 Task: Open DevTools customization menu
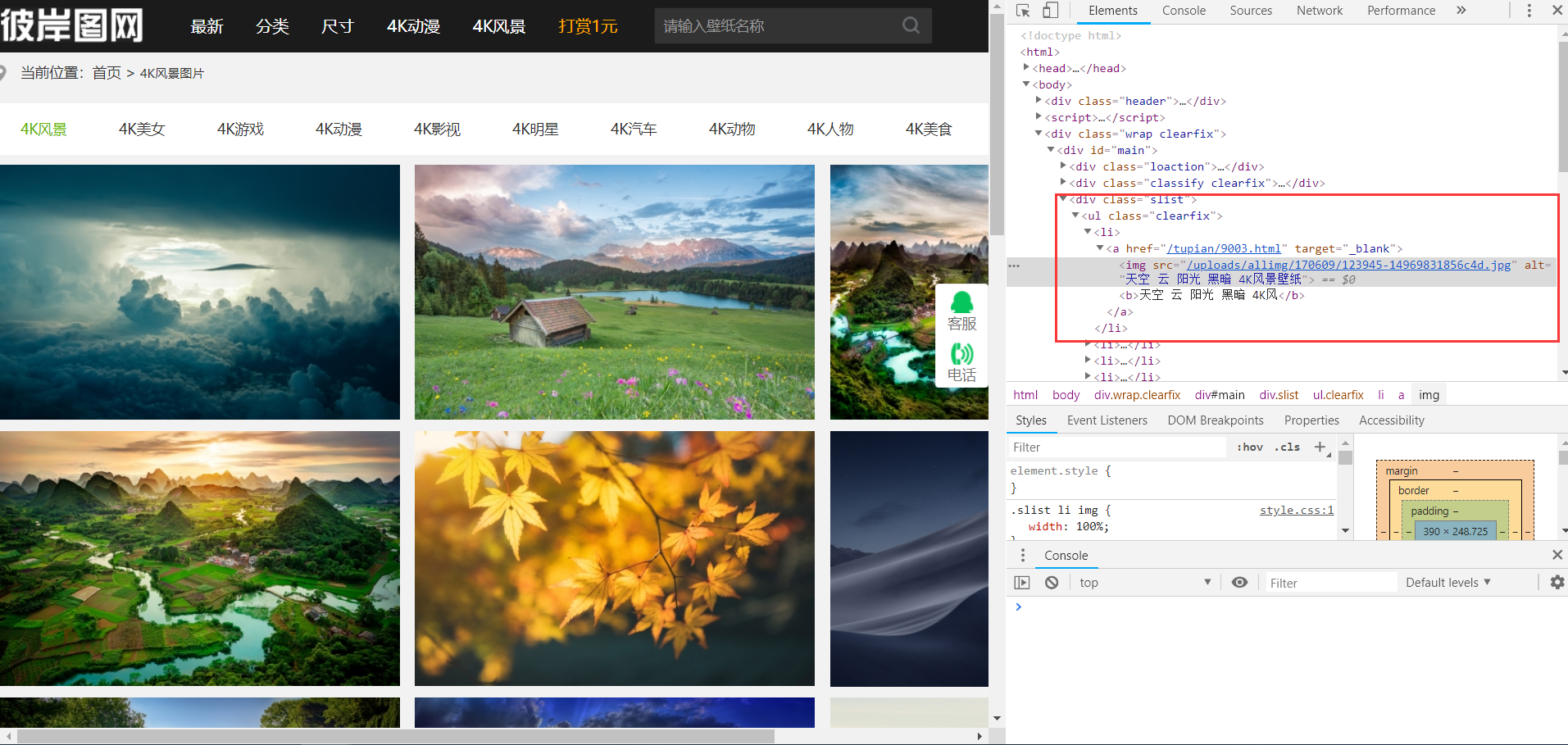pos(1528,10)
